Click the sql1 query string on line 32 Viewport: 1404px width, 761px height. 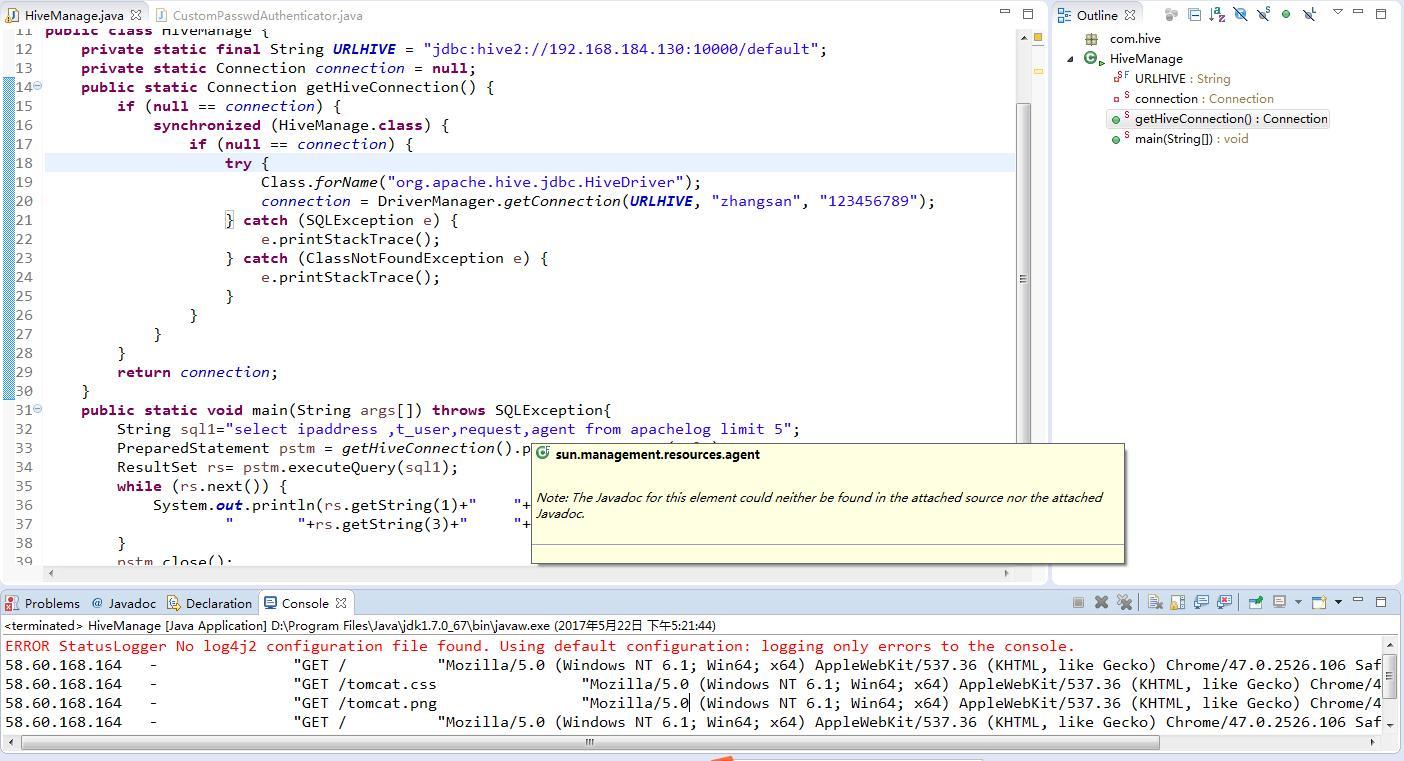coord(512,429)
